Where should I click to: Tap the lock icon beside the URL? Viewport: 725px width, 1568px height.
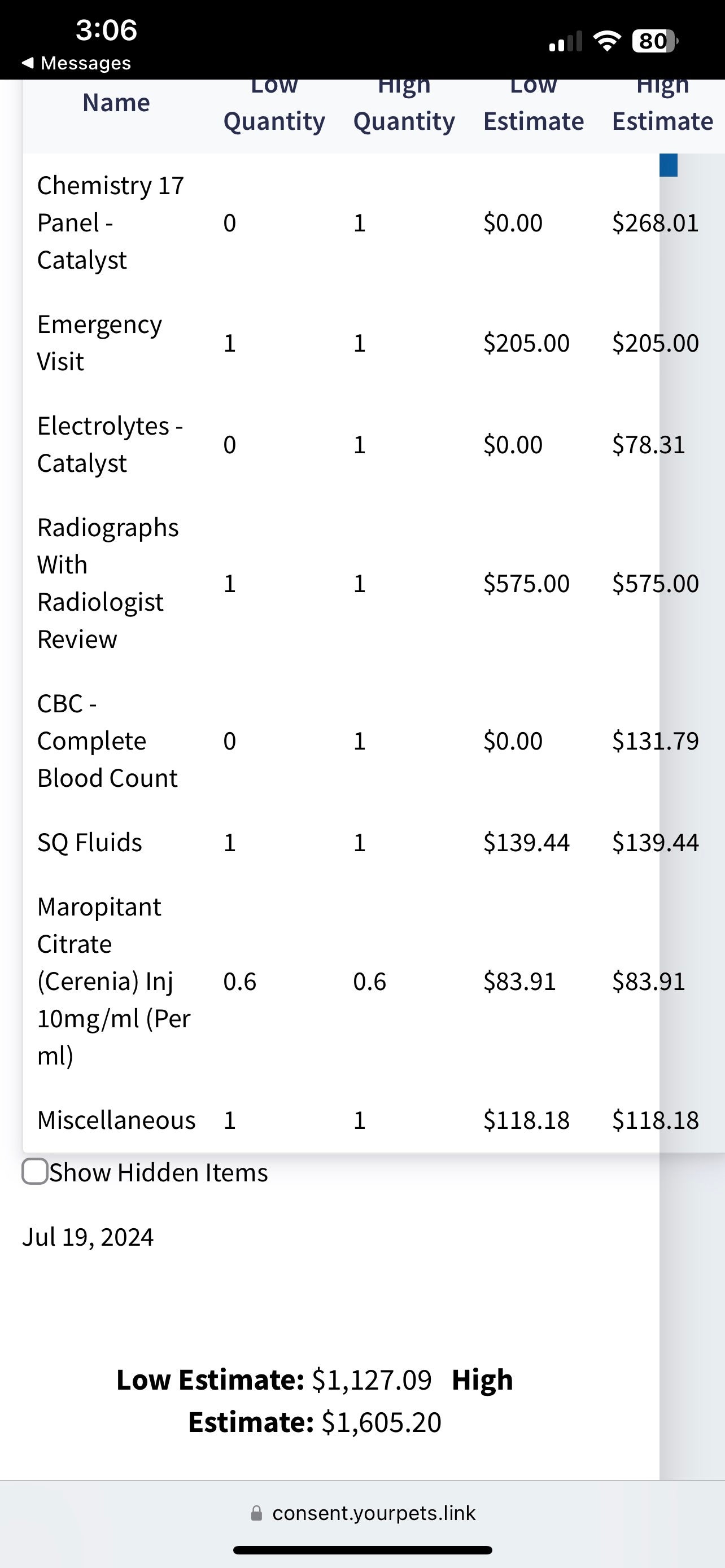(x=257, y=1513)
